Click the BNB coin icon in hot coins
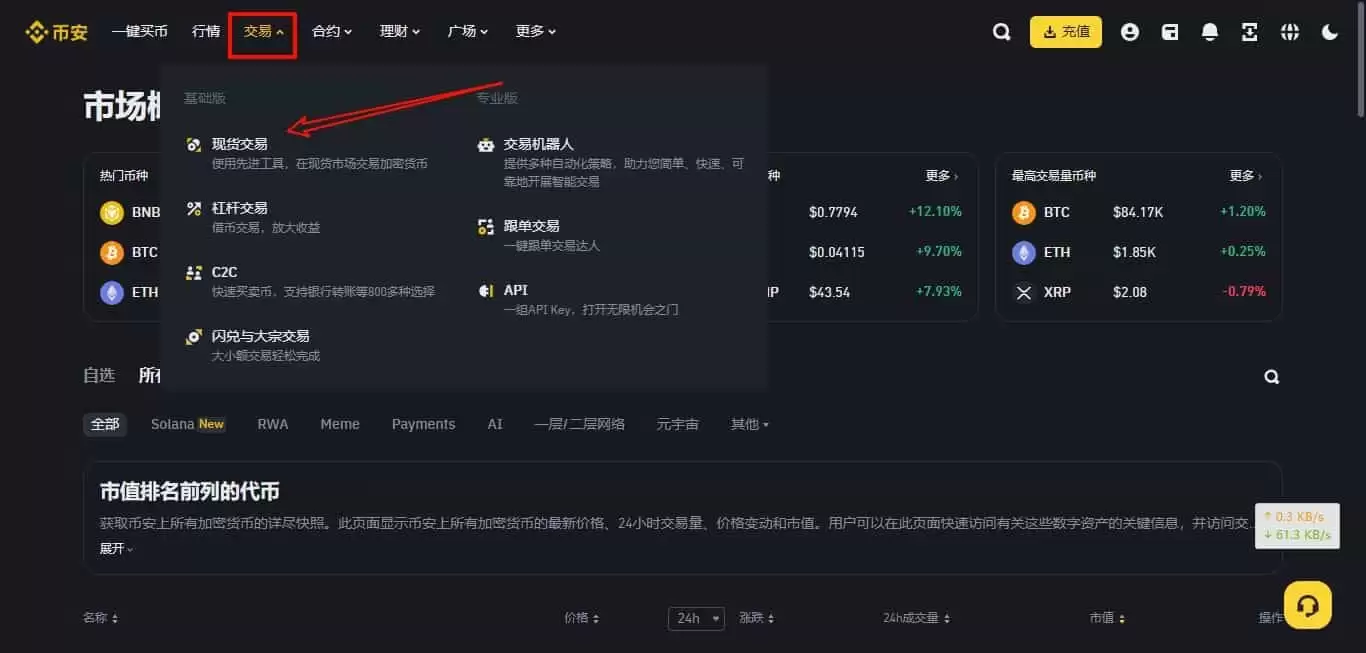Image resolution: width=1366 pixels, height=653 pixels. pyautogui.click(x=112, y=212)
